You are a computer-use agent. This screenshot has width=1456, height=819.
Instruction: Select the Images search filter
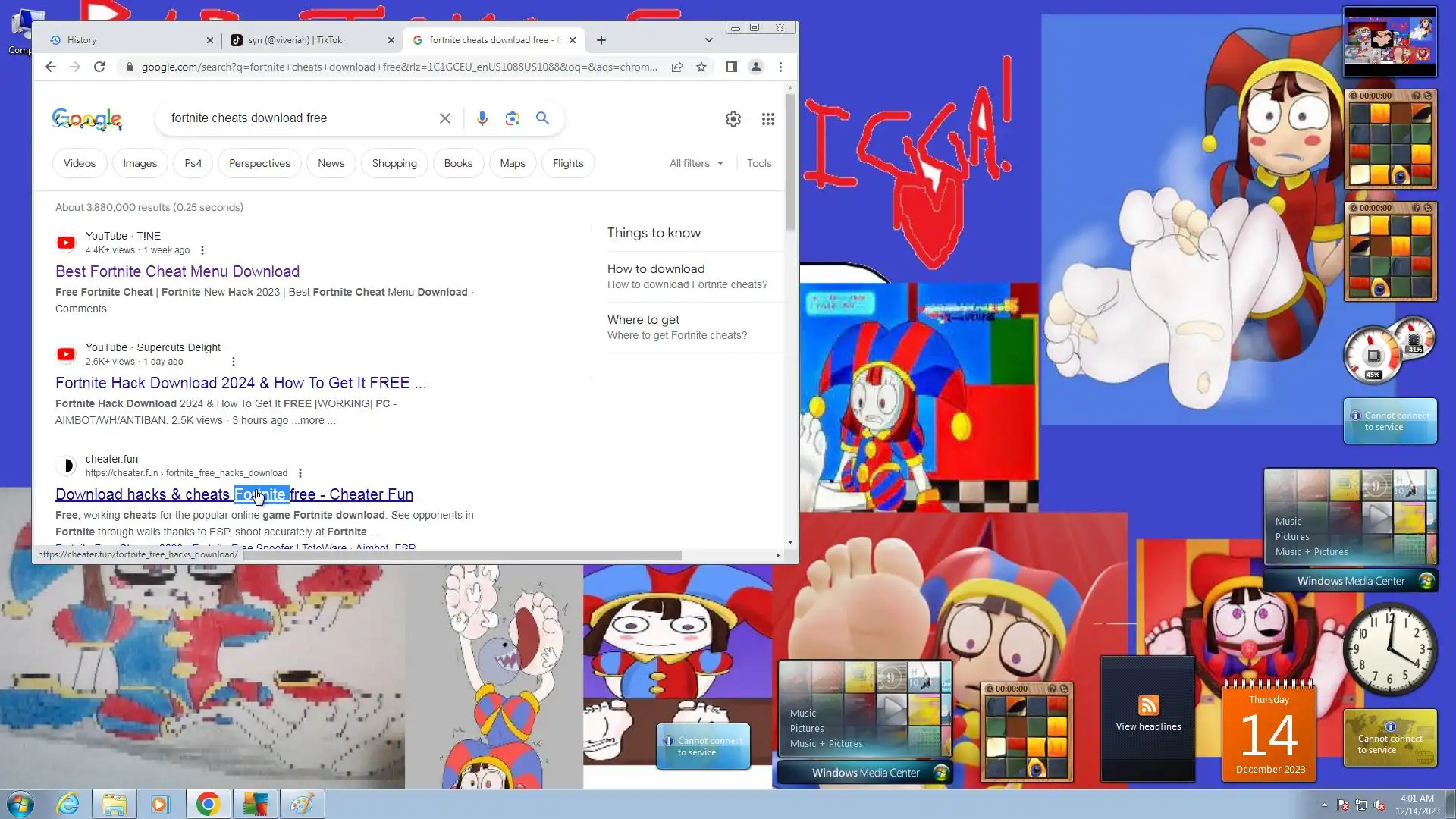point(140,163)
